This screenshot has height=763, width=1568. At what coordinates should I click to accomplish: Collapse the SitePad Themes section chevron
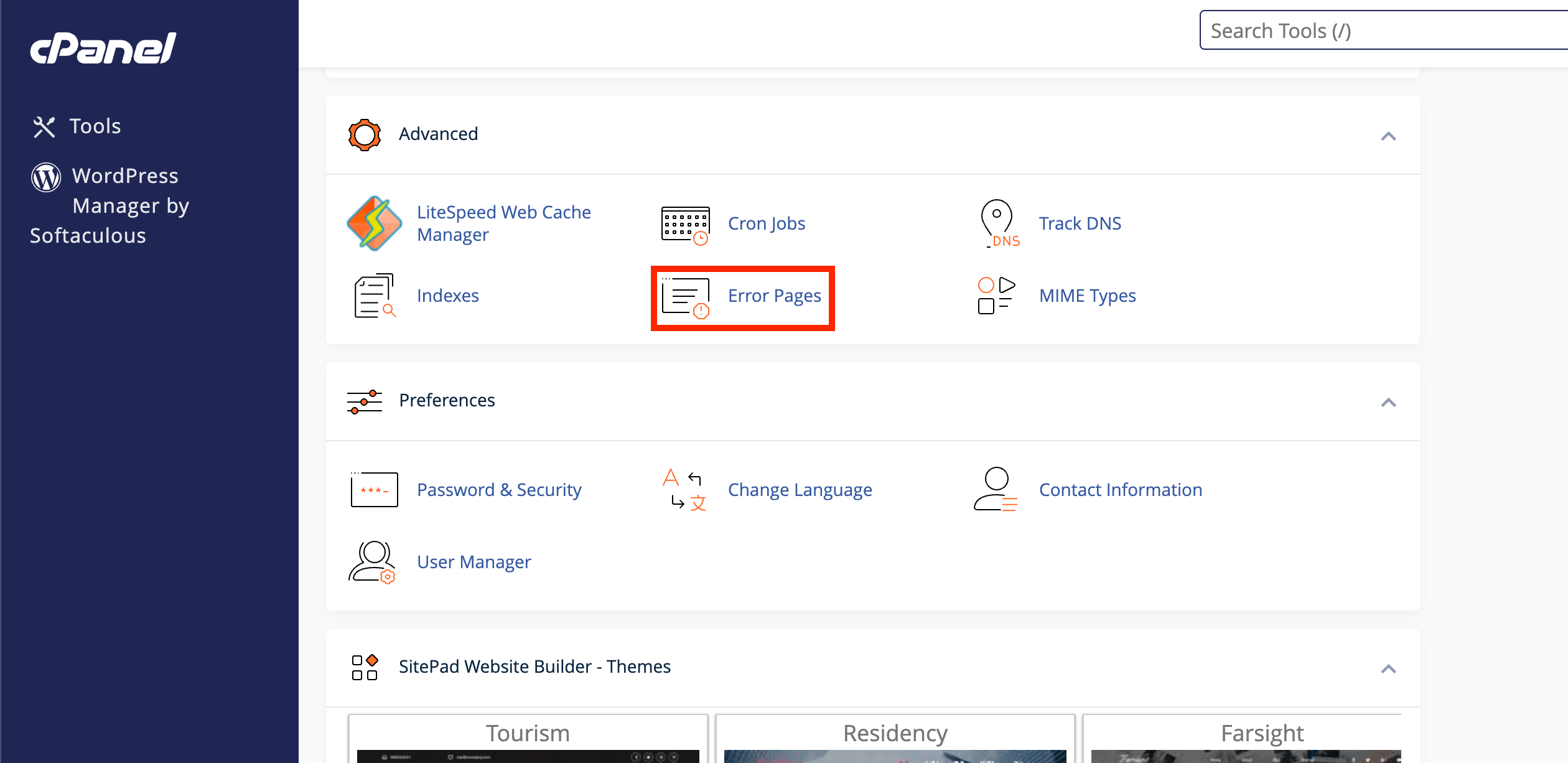click(1388, 669)
